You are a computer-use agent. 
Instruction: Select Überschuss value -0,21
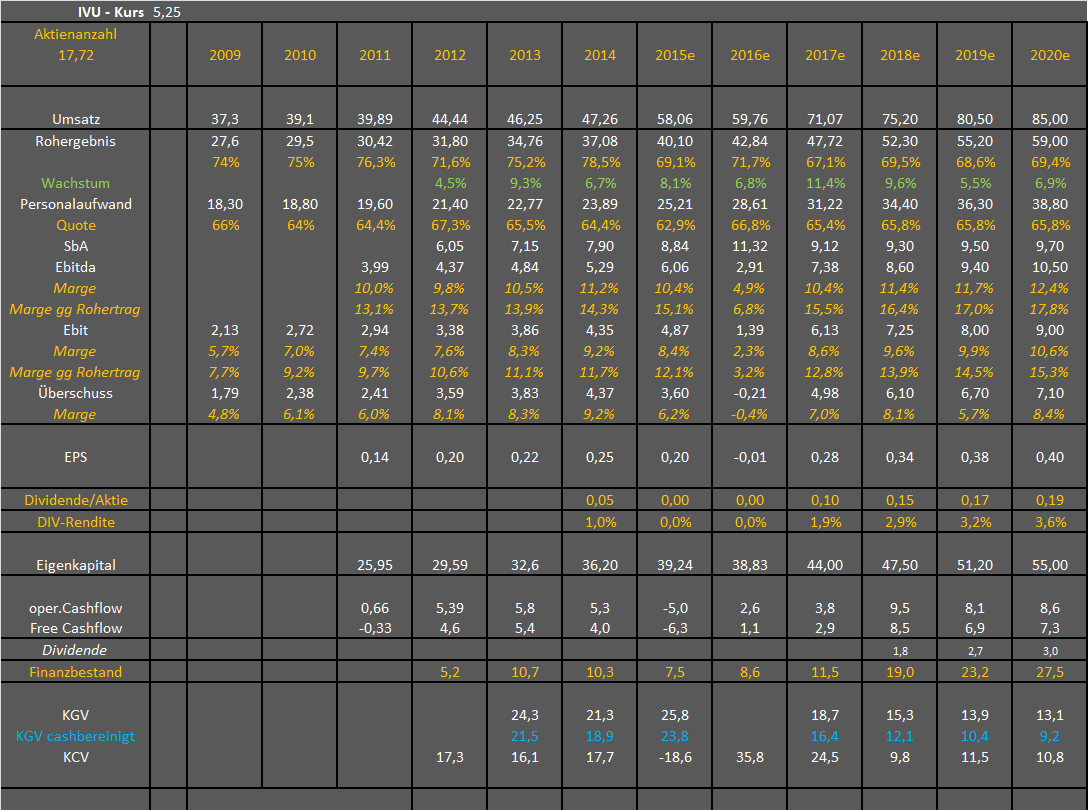pyautogui.click(x=749, y=393)
